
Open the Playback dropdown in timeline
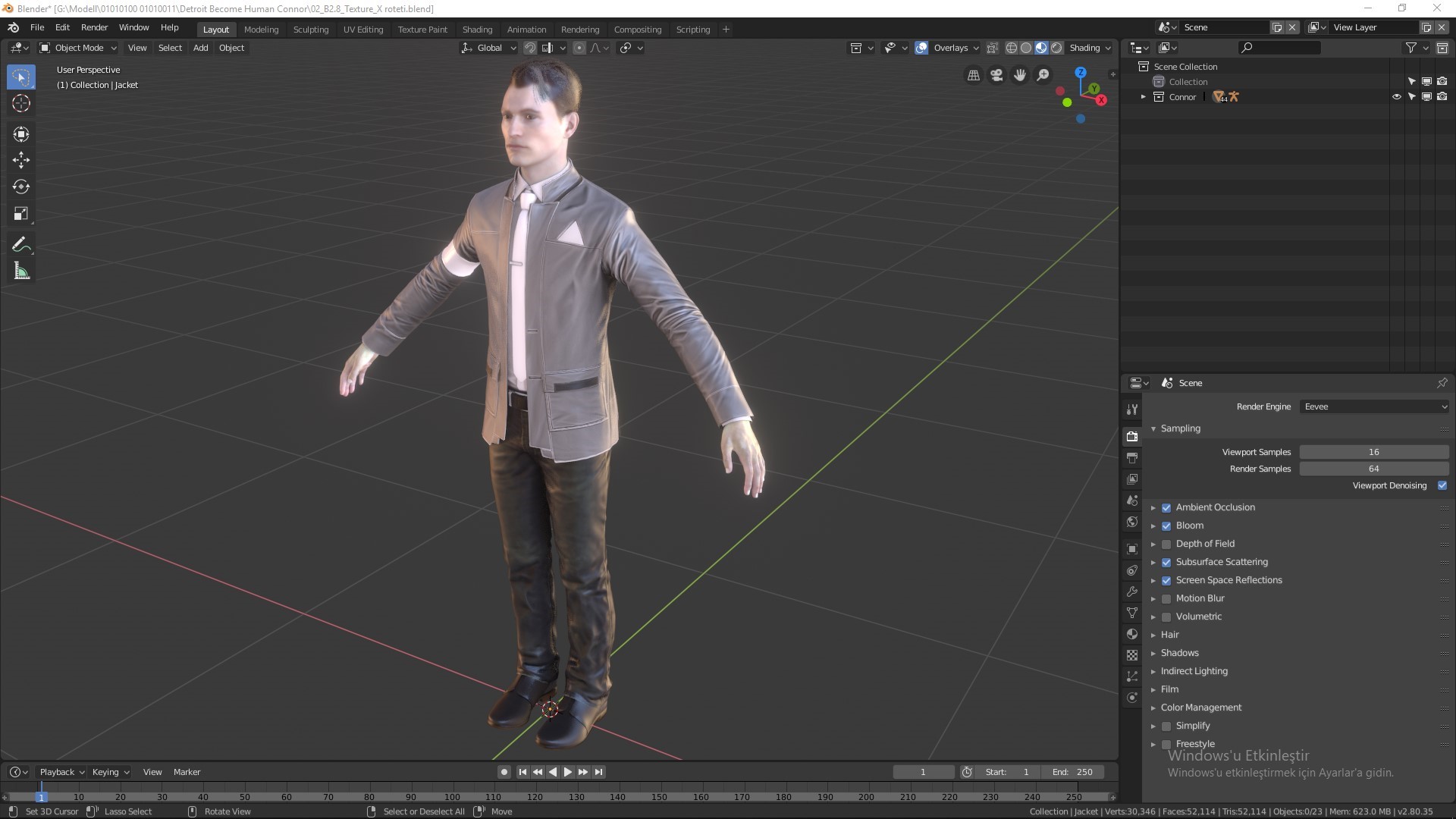(61, 772)
